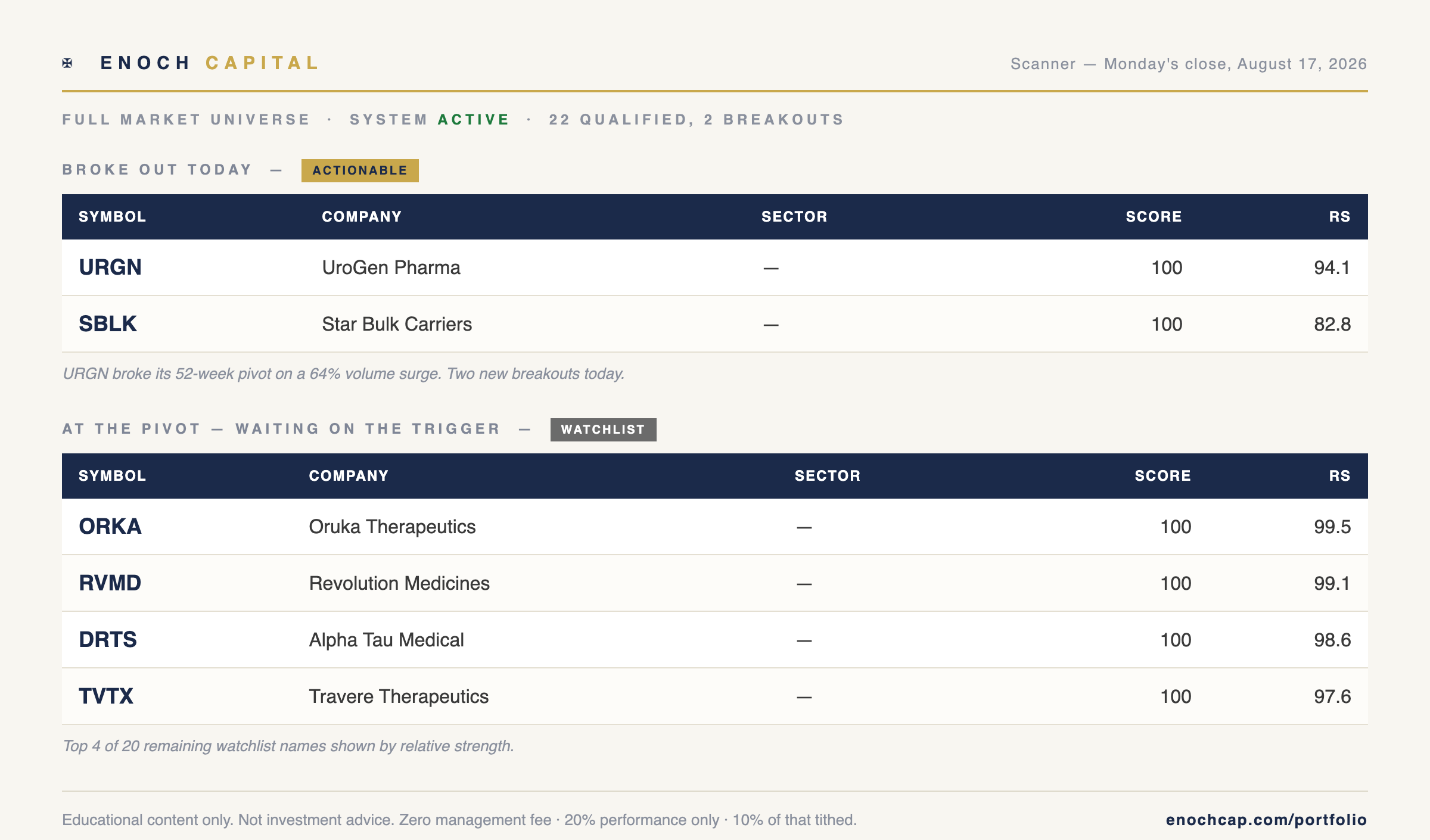Click the RS value 99.5 for ORKA
This screenshot has width=1430, height=840.
pos(1332,527)
